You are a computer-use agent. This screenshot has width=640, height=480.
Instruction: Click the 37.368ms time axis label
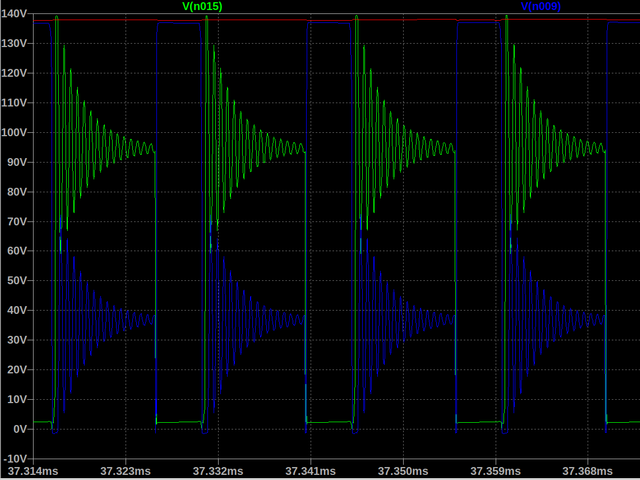(587, 471)
